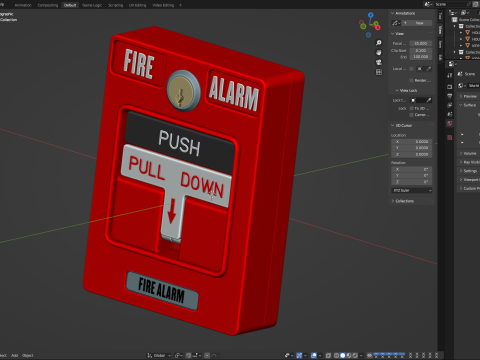Open the Animation workspace tab

tap(23, 5)
